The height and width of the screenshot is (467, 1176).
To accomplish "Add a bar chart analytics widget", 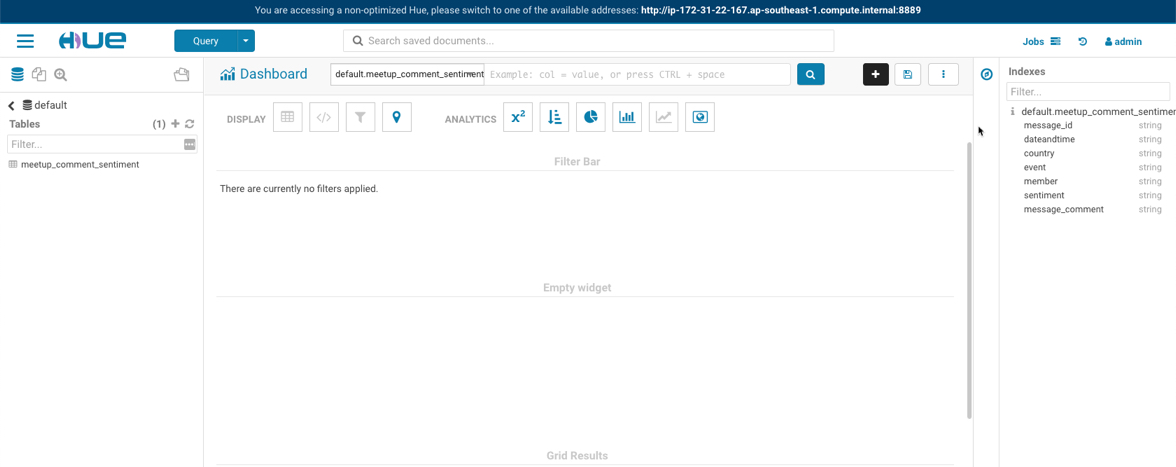I will point(627,117).
